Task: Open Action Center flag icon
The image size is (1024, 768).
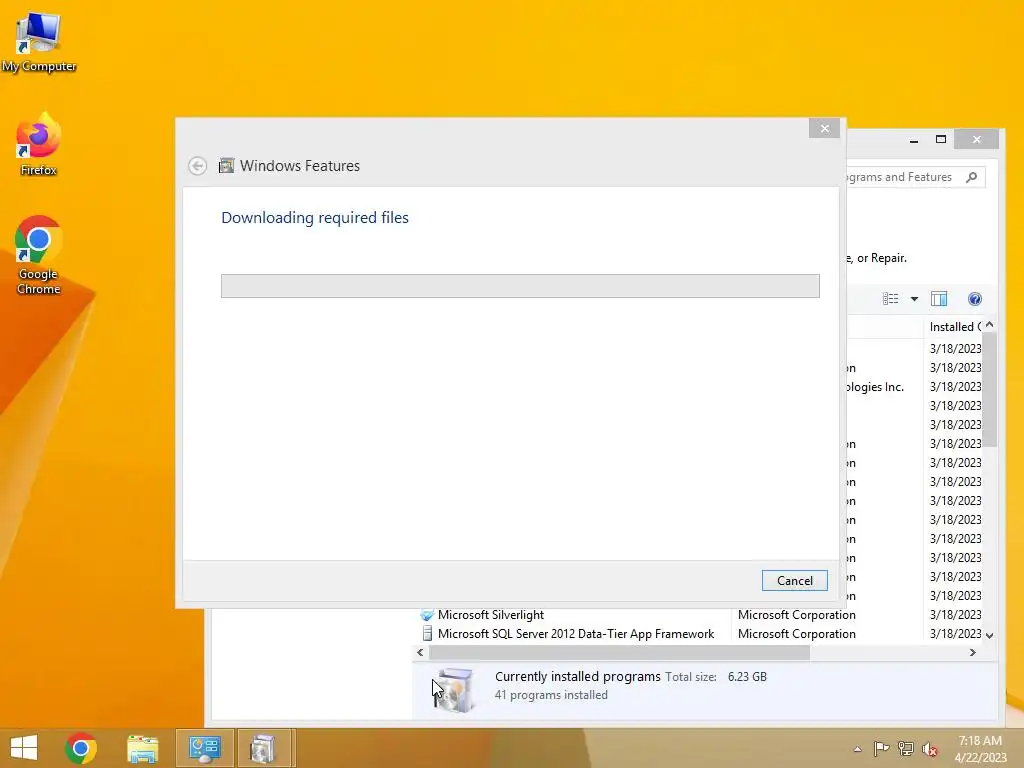Action: [x=881, y=749]
